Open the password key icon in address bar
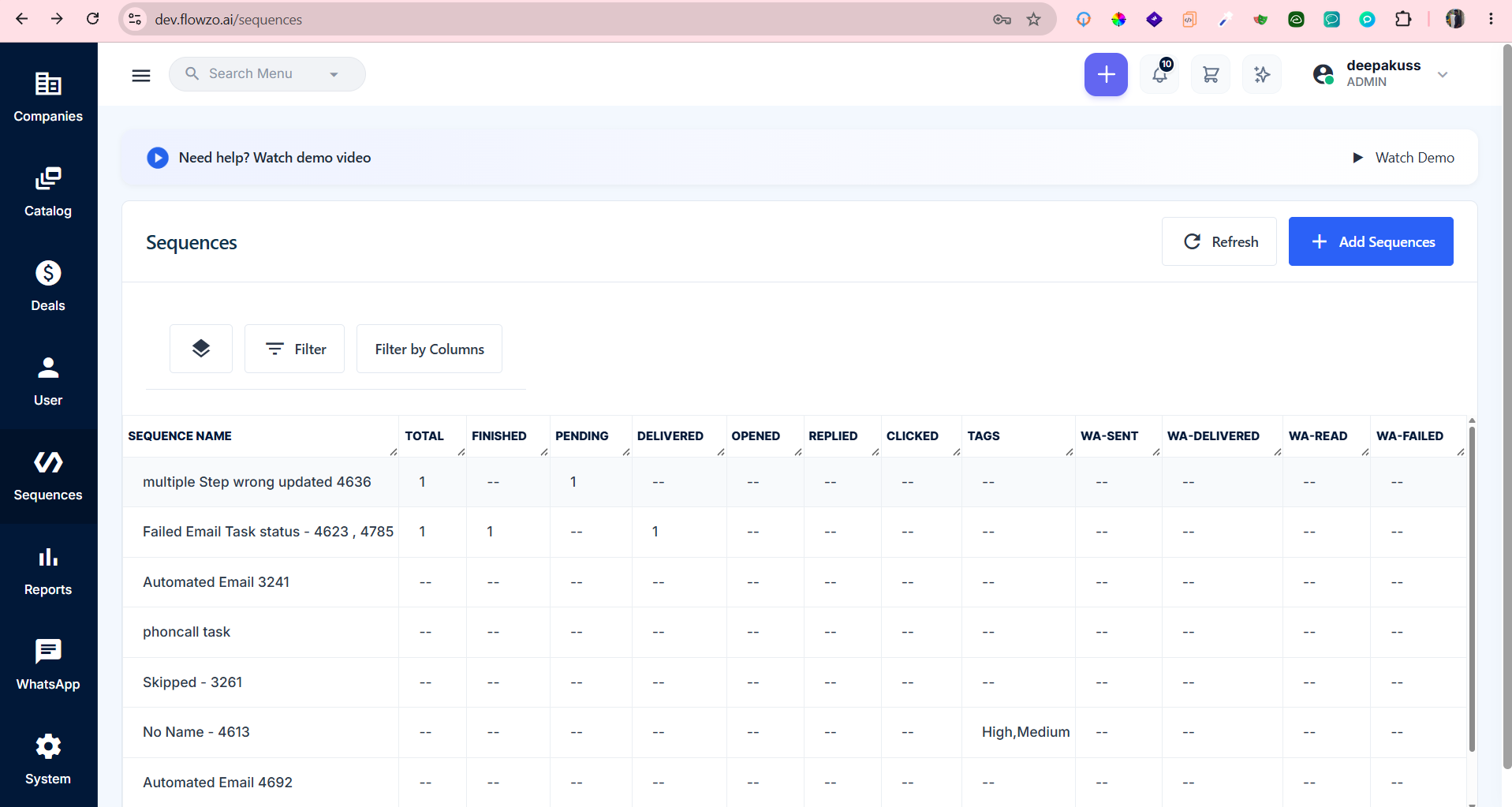 pos(1002,20)
